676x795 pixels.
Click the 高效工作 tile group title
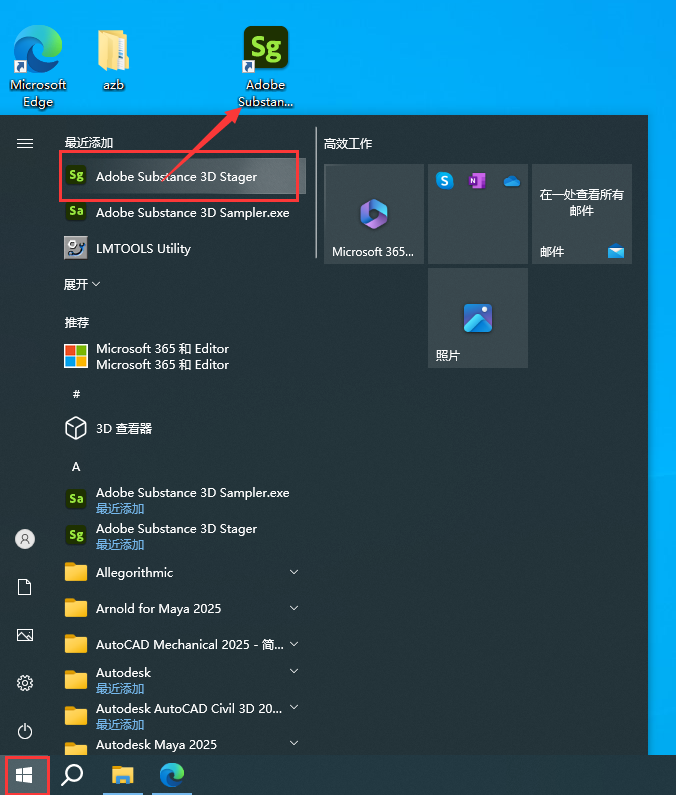(348, 143)
